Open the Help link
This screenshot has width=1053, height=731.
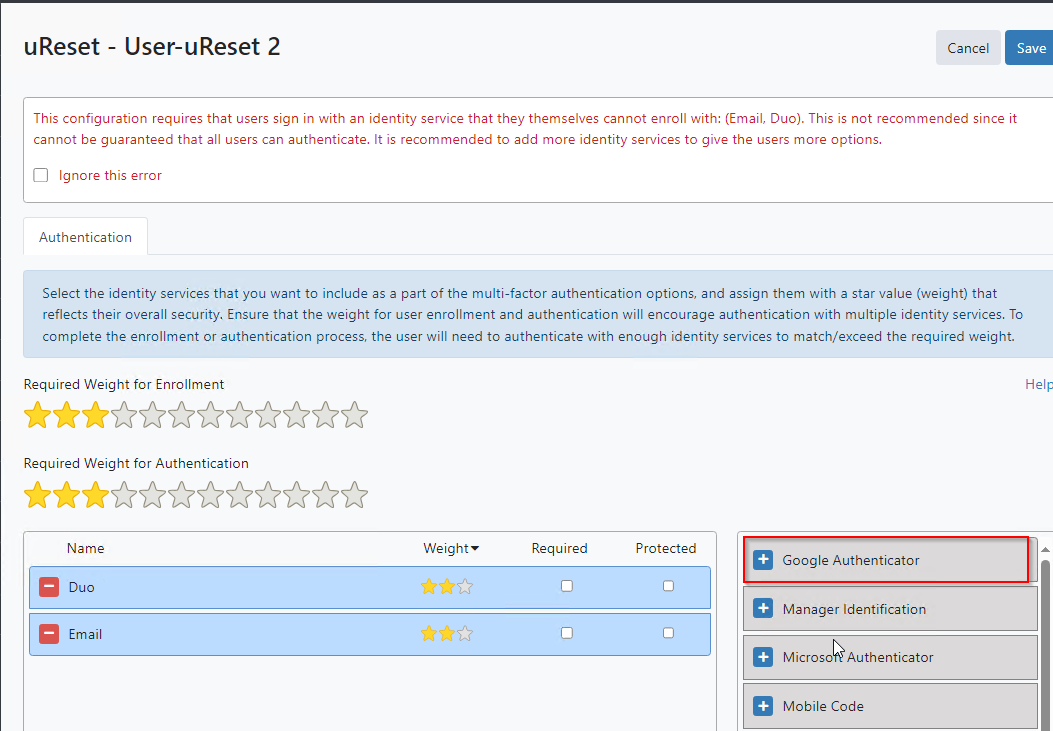[x=1038, y=384]
